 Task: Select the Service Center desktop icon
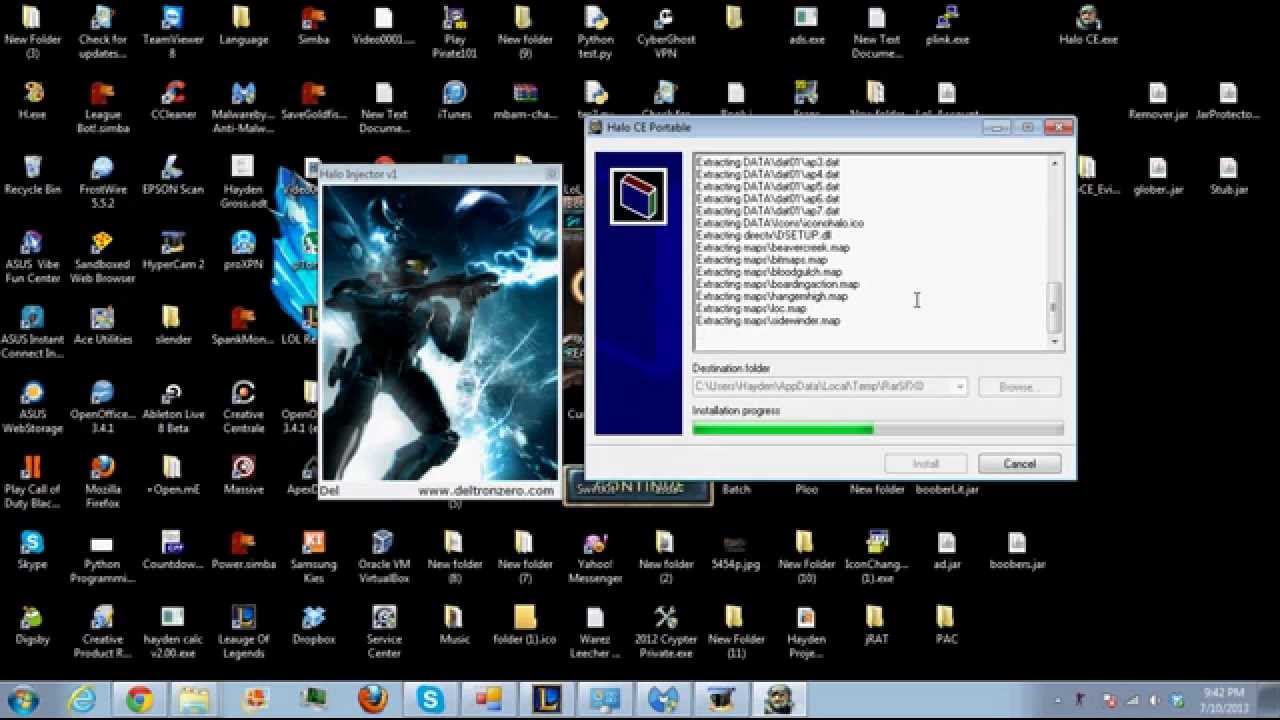click(384, 632)
